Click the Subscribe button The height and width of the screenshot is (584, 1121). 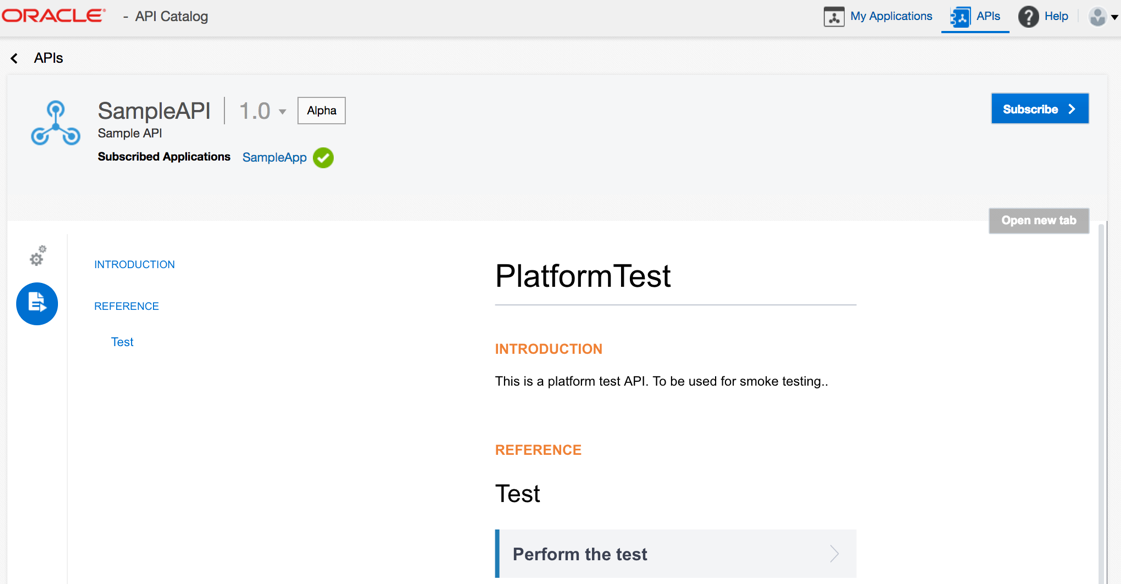pos(1039,109)
